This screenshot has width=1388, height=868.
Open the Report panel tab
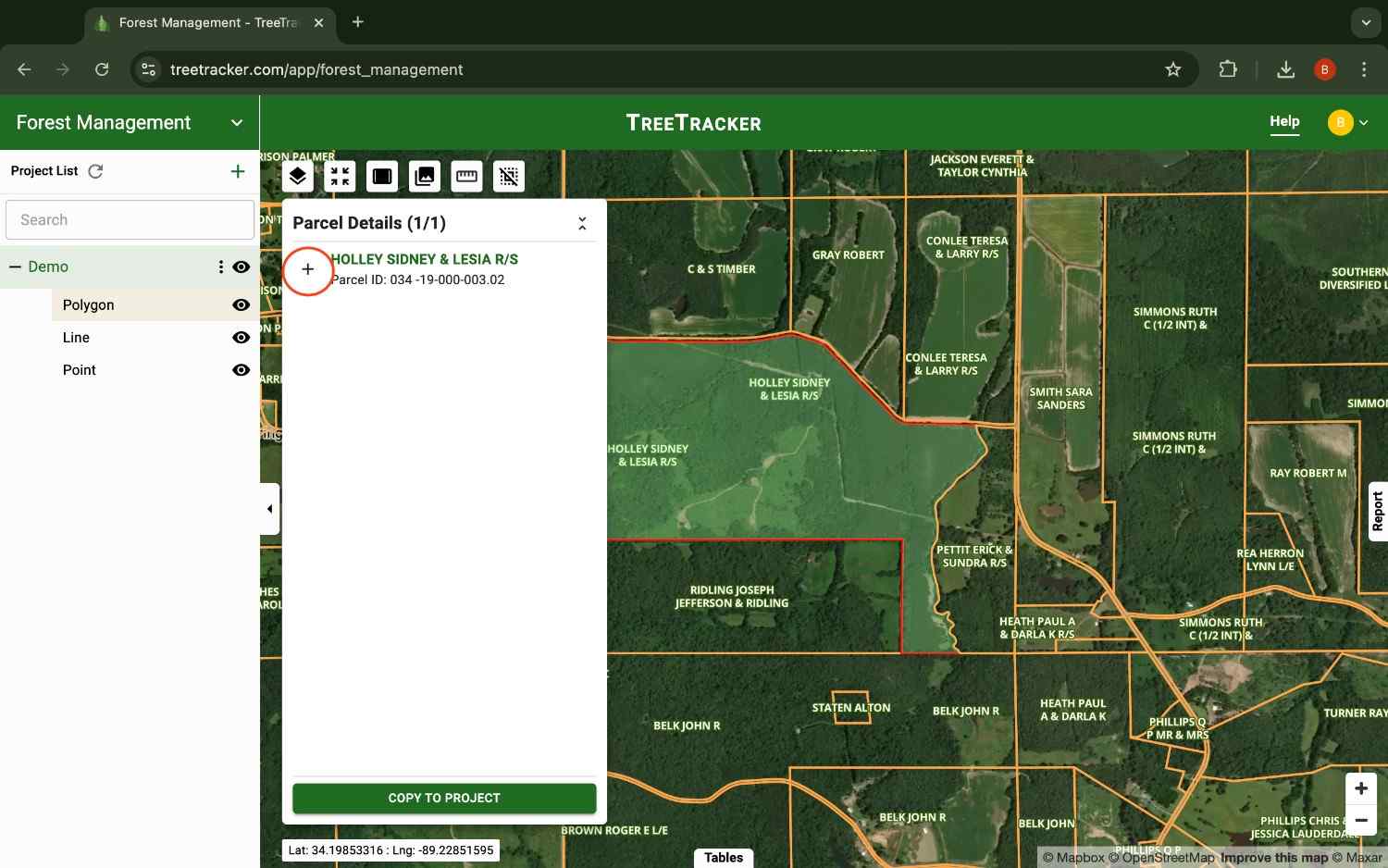tap(1378, 510)
